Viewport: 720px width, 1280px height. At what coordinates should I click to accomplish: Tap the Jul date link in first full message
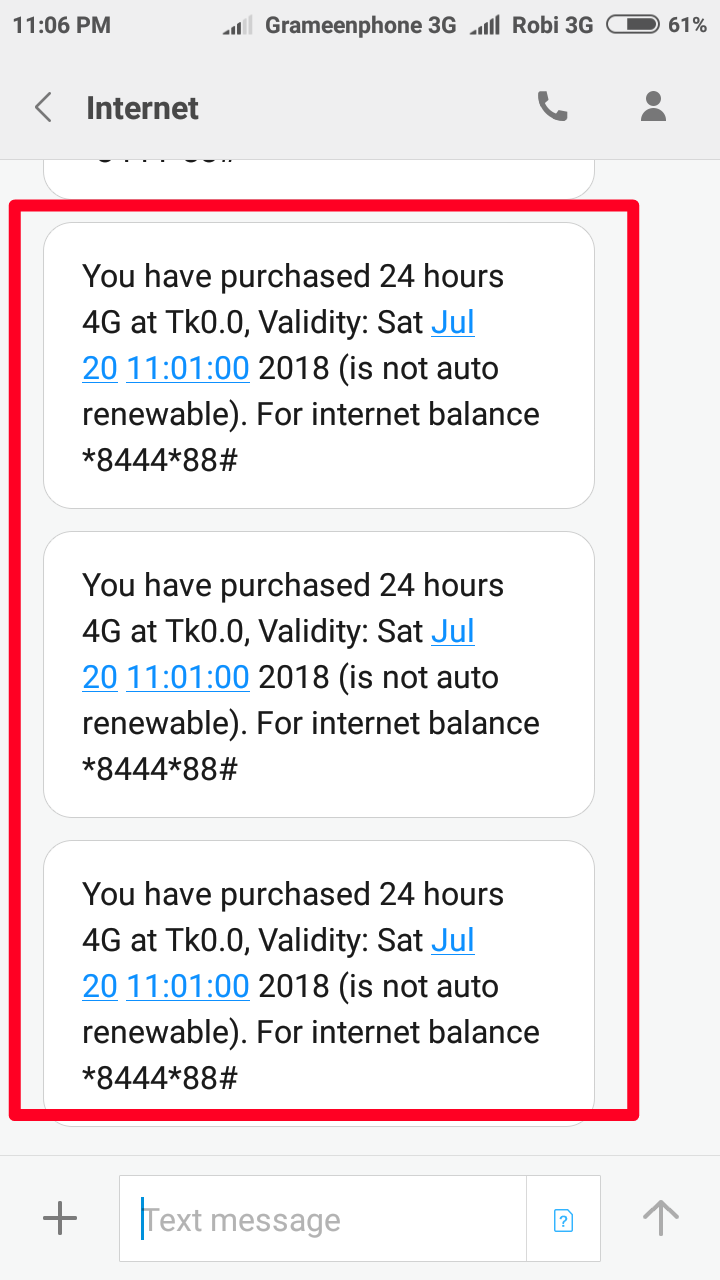(x=452, y=323)
